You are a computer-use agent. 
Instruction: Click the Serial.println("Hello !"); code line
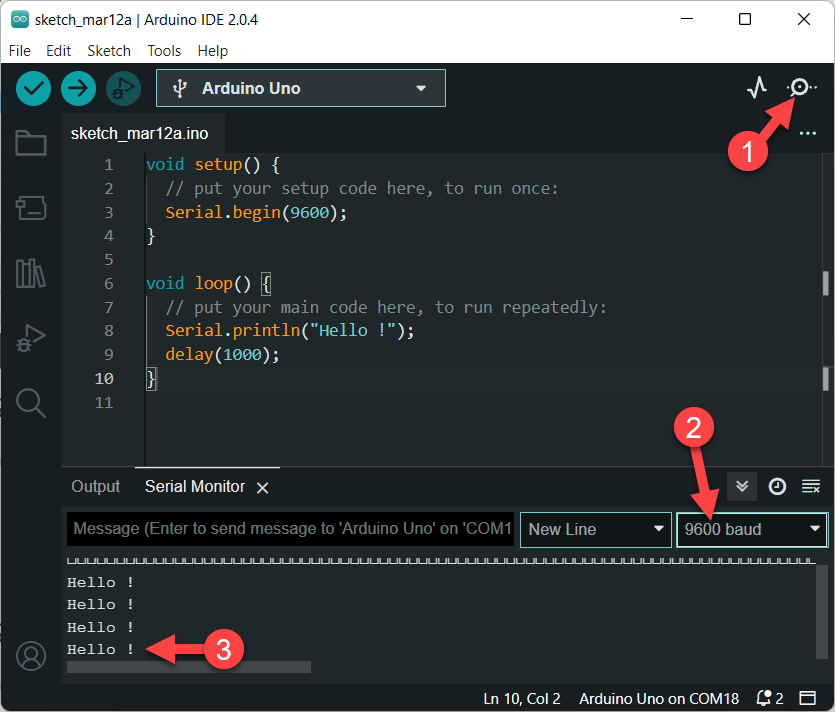pyautogui.click(x=290, y=331)
